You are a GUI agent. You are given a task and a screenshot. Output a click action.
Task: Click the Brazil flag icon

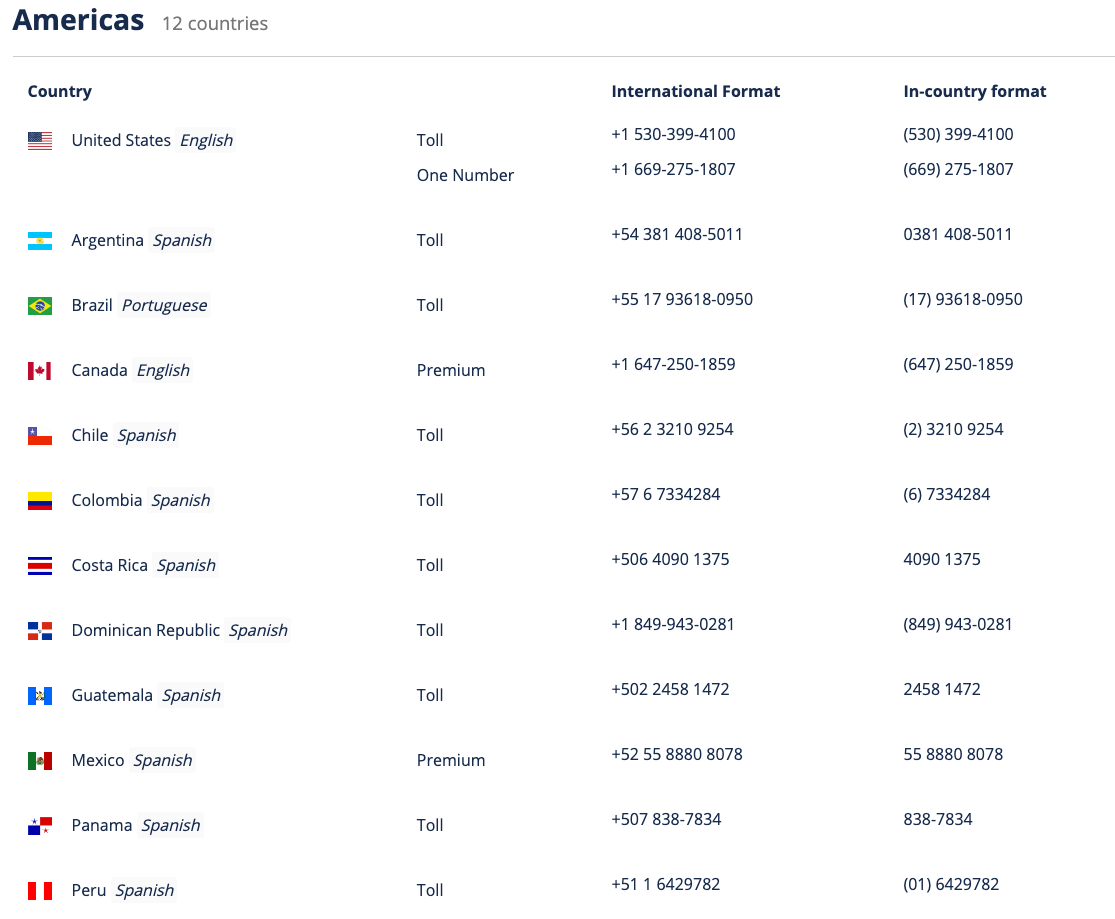point(40,306)
